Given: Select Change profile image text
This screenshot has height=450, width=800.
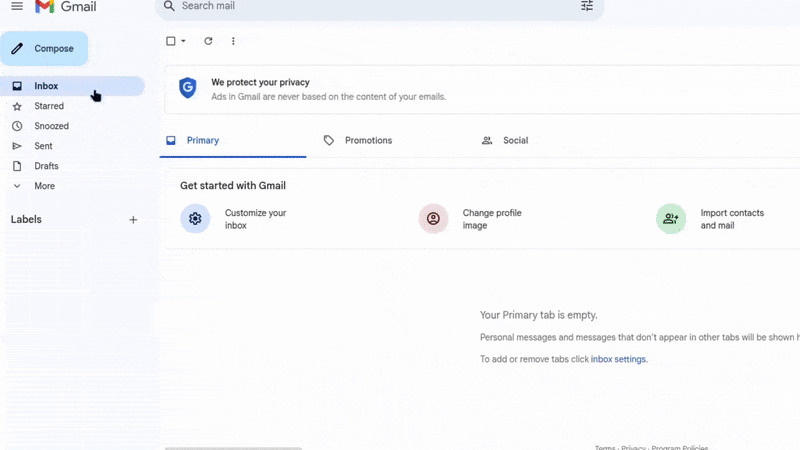Looking at the screenshot, I should [492, 219].
